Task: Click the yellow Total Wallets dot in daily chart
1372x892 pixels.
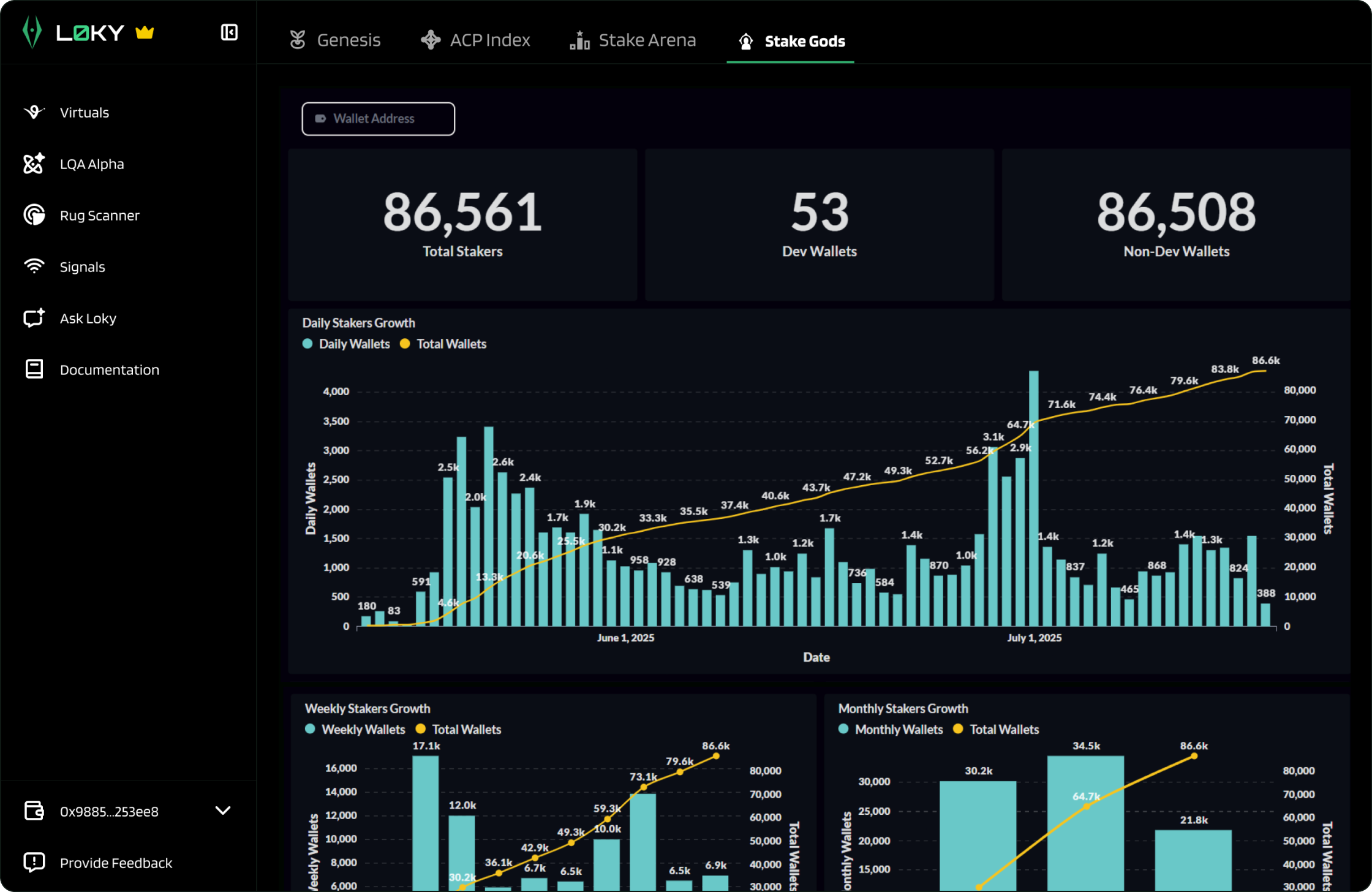Action: (x=404, y=344)
